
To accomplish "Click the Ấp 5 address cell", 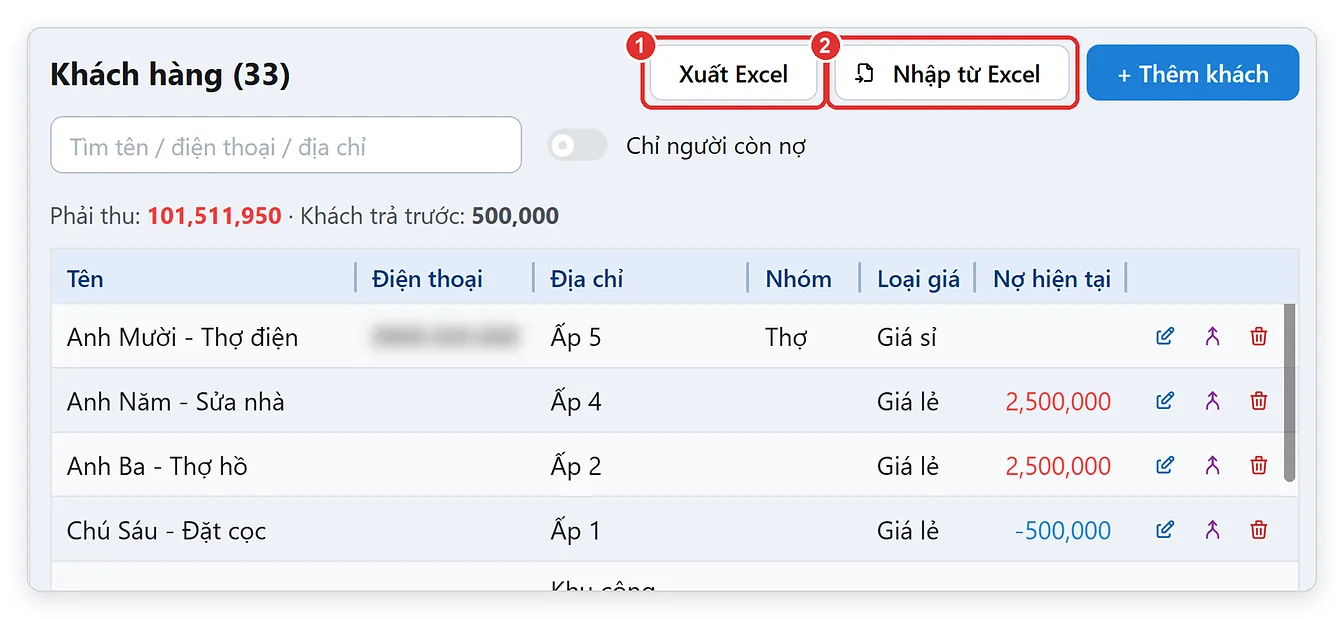I will [576, 337].
